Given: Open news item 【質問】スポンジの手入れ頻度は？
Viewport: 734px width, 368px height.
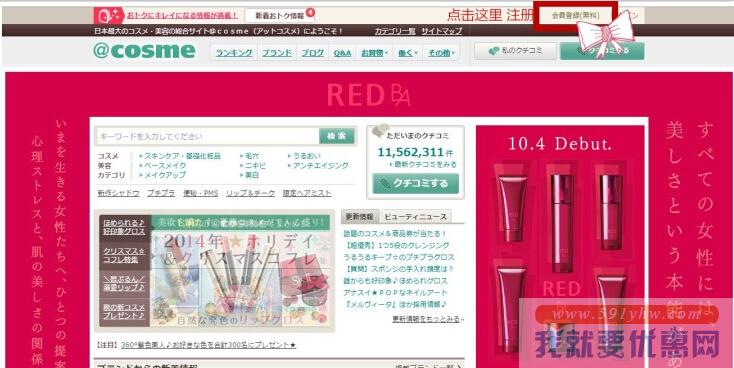Looking at the screenshot, I should click(399, 269).
